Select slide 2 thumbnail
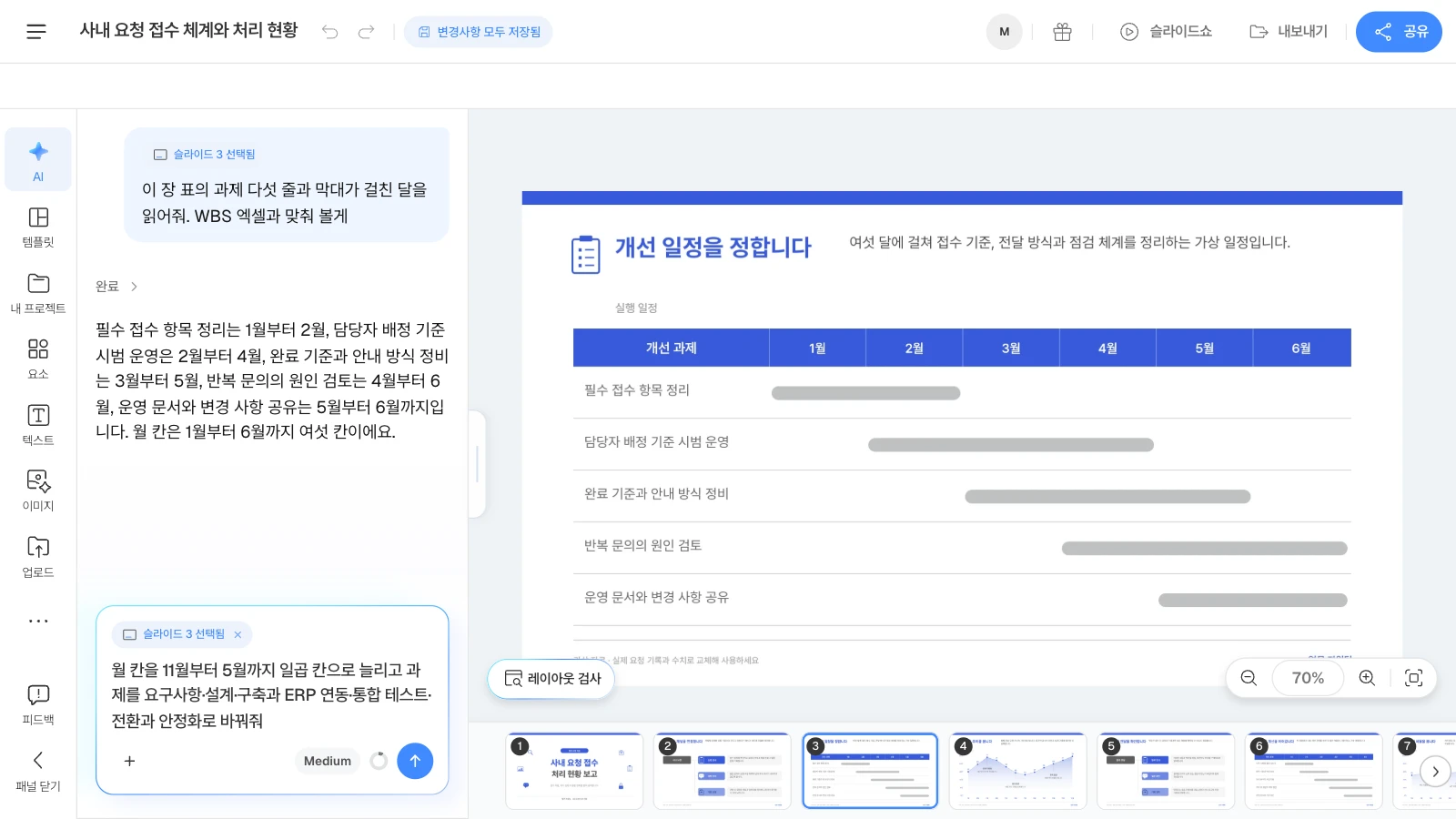 click(723, 771)
